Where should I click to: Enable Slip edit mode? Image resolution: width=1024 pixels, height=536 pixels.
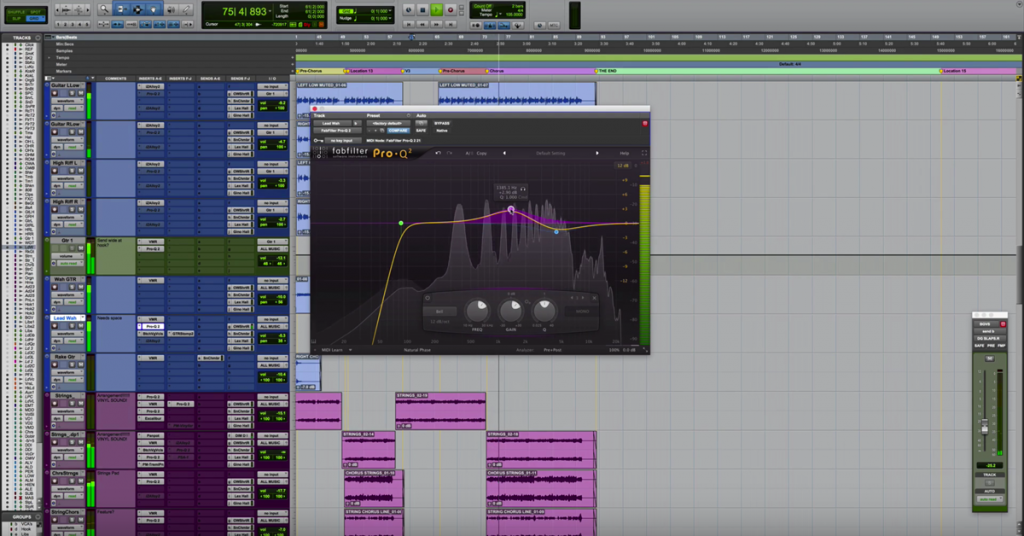pos(16,18)
